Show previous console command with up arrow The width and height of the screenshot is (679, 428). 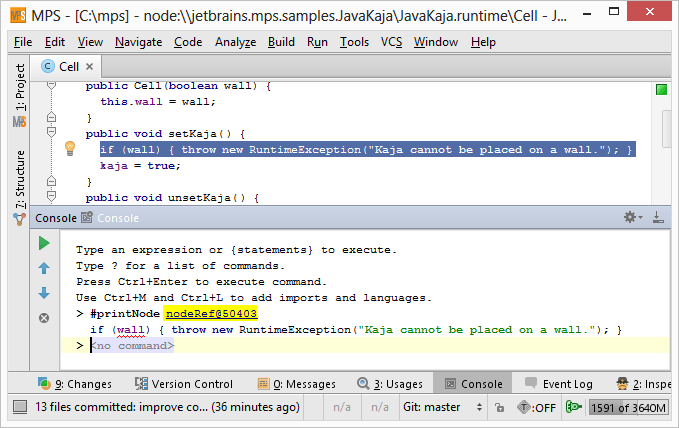[x=44, y=268]
